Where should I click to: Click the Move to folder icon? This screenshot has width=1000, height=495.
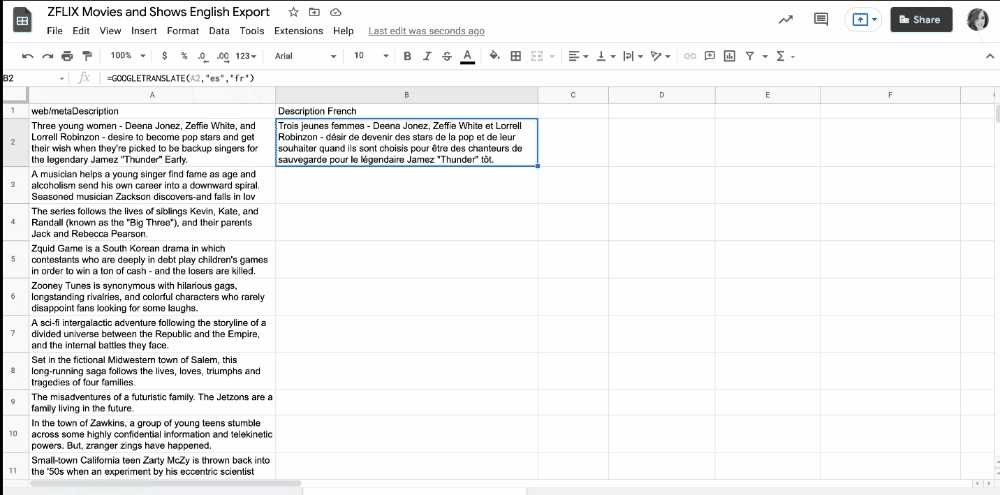pos(314,12)
